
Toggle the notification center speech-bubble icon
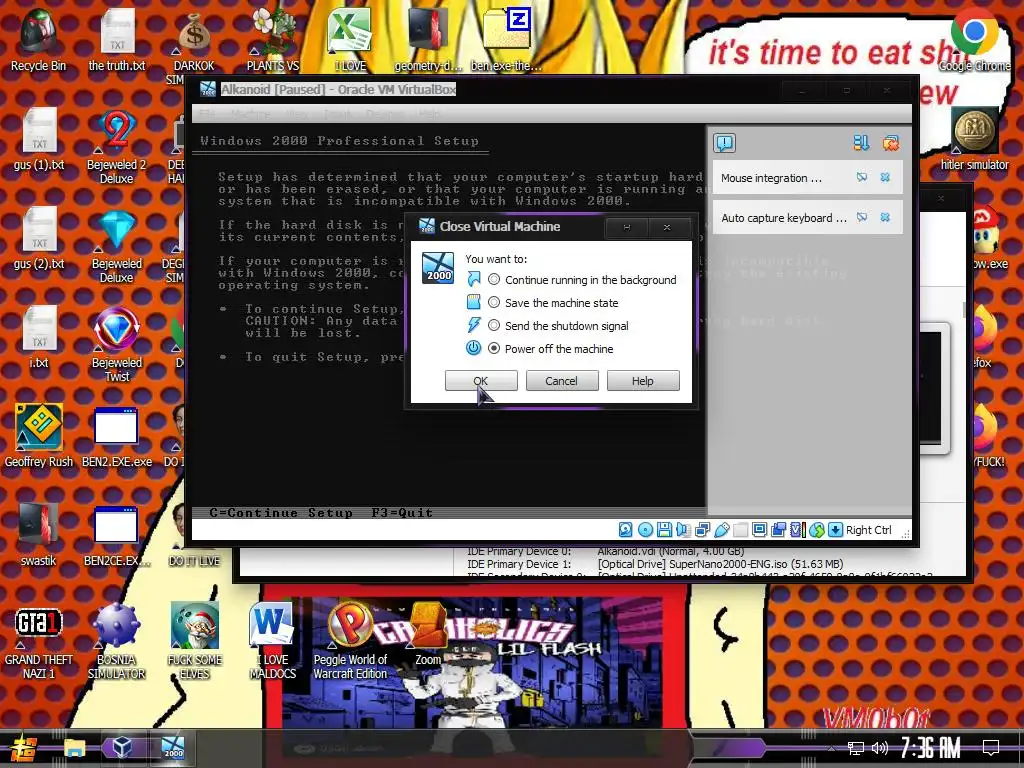[724, 143]
